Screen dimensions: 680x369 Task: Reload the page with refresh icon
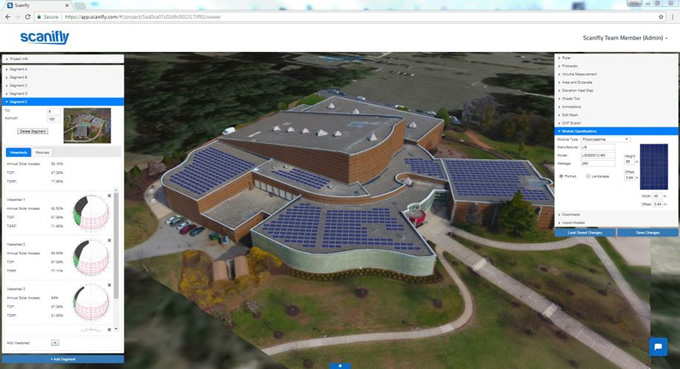point(27,17)
